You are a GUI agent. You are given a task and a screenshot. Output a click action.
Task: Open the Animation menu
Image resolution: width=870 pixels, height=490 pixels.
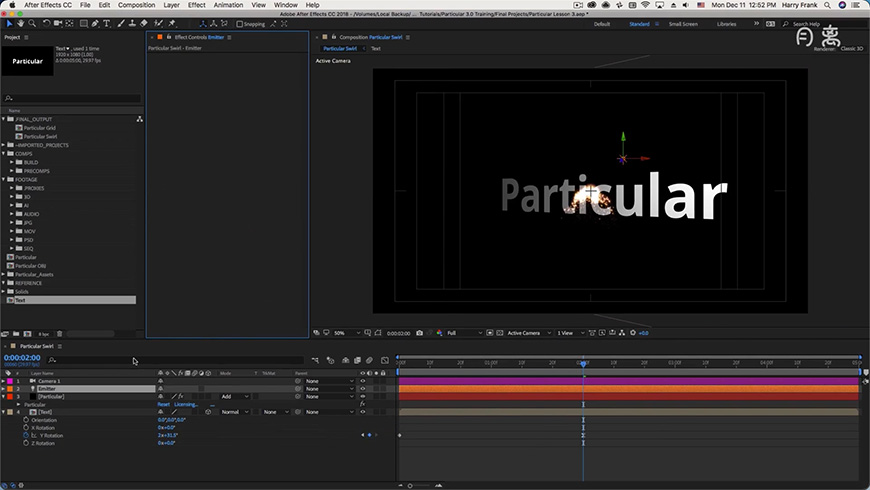(228, 5)
